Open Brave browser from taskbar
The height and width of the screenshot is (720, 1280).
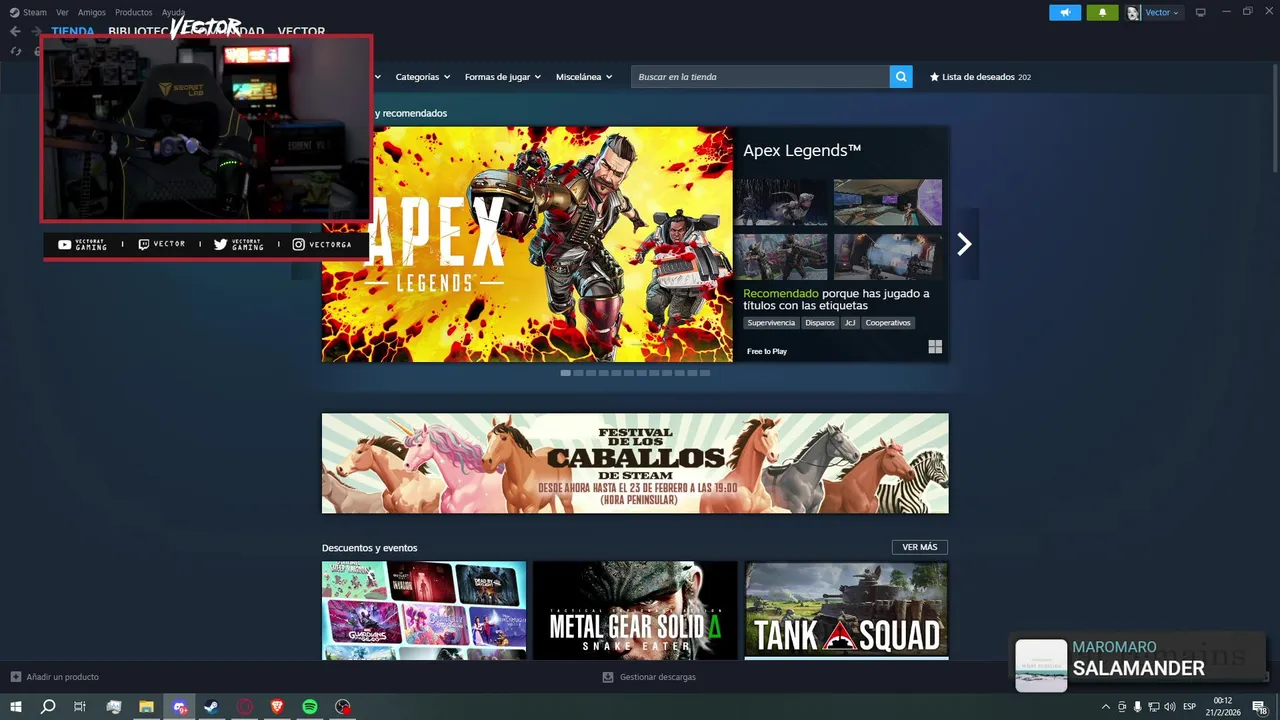[x=277, y=707]
